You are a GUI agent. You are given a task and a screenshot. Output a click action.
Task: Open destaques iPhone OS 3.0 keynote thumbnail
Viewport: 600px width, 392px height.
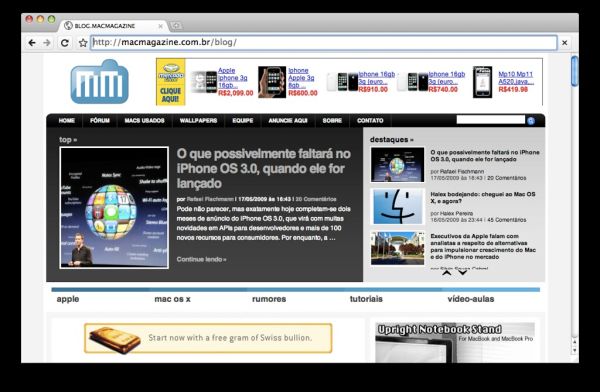click(x=398, y=165)
